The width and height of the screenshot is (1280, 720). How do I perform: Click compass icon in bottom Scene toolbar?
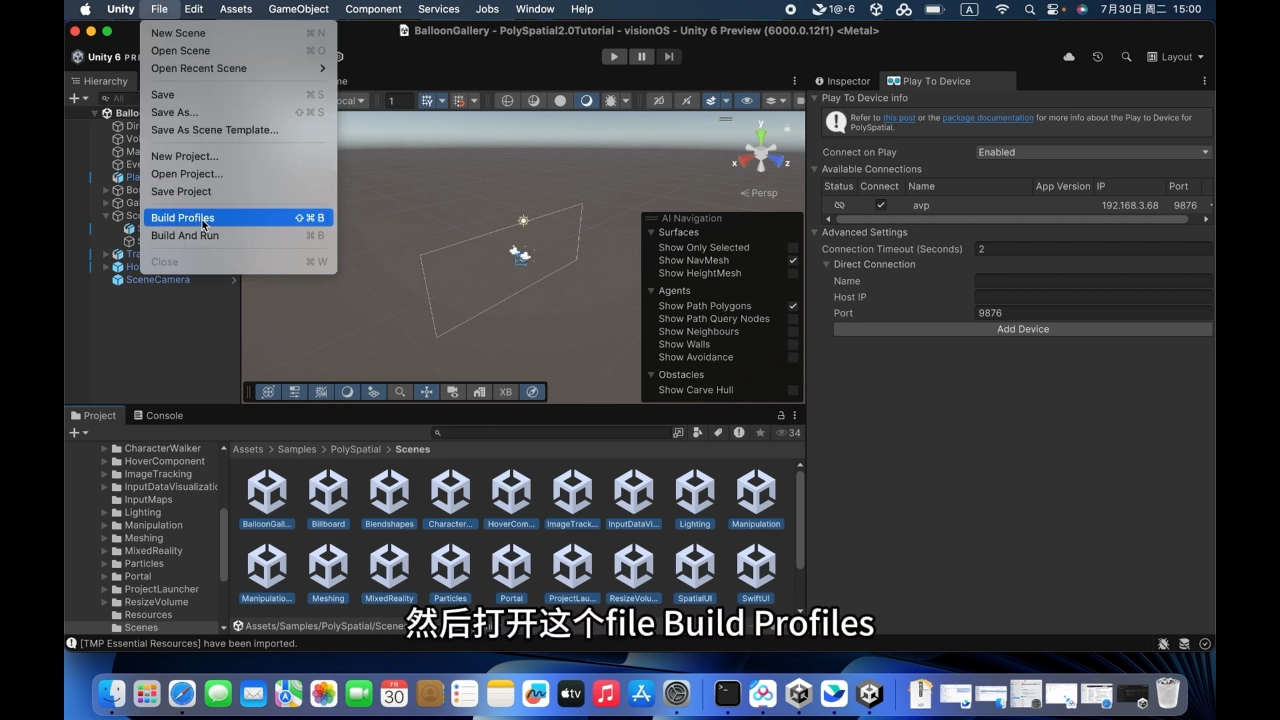pos(532,392)
